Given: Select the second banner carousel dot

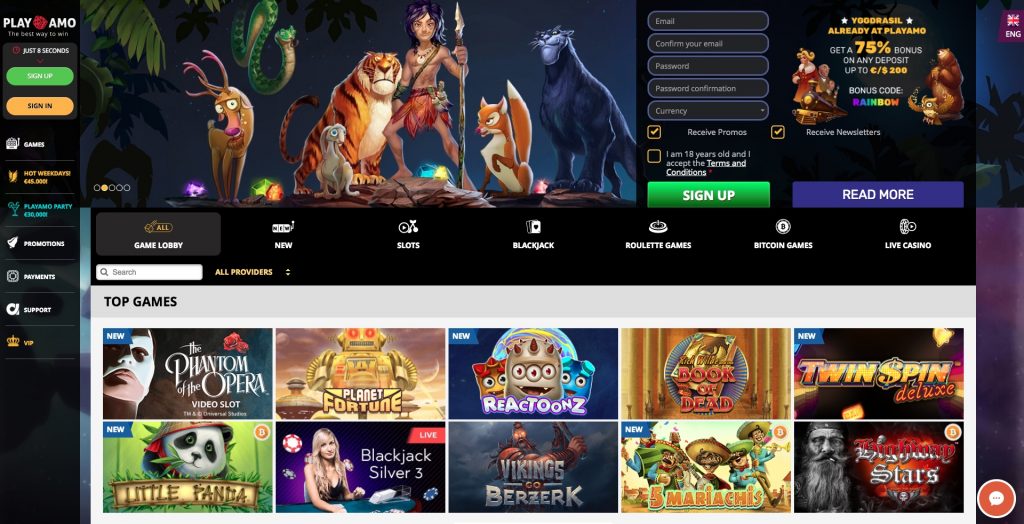Looking at the screenshot, I should tap(104, 188).
